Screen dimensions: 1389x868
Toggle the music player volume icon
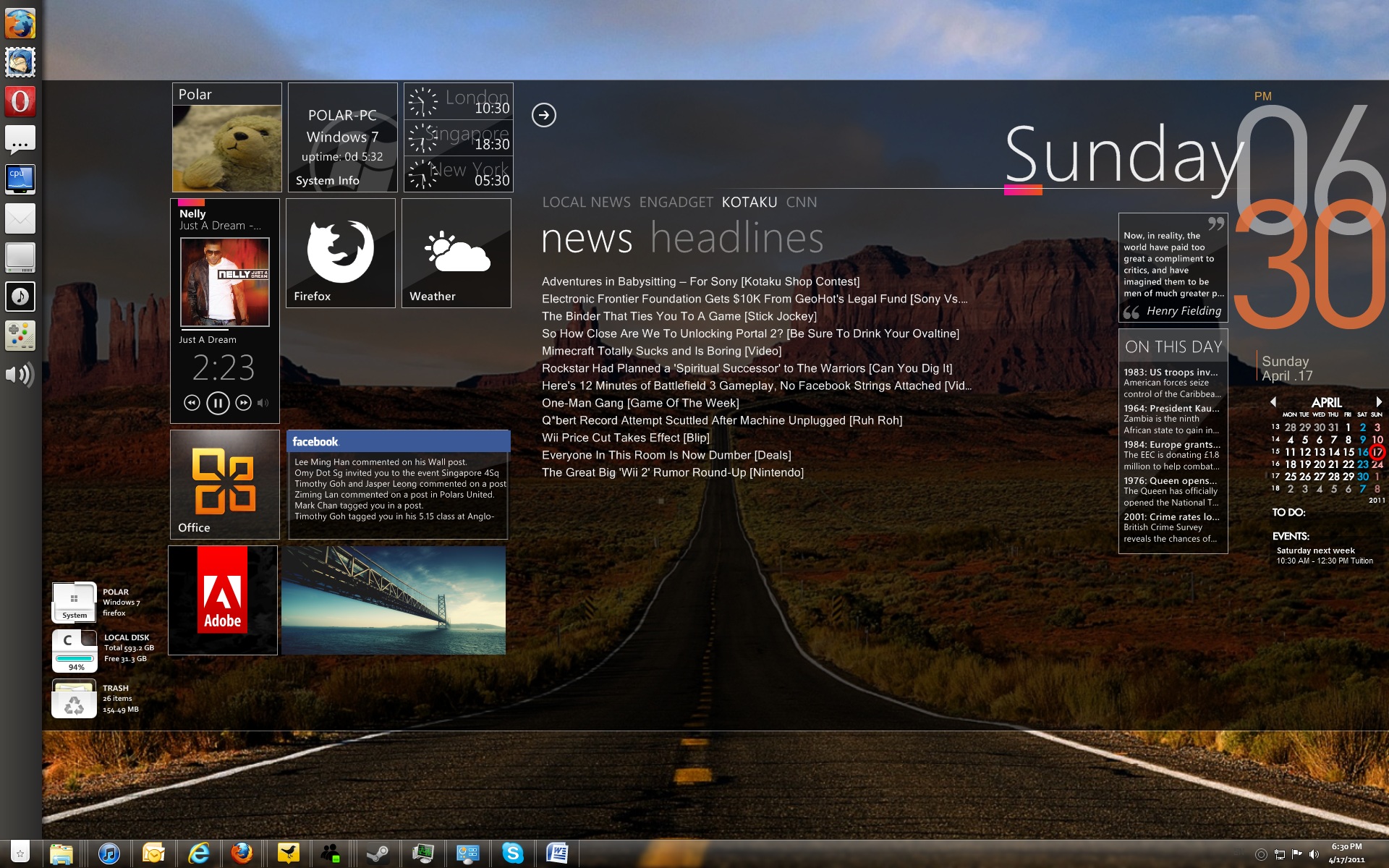263,403
